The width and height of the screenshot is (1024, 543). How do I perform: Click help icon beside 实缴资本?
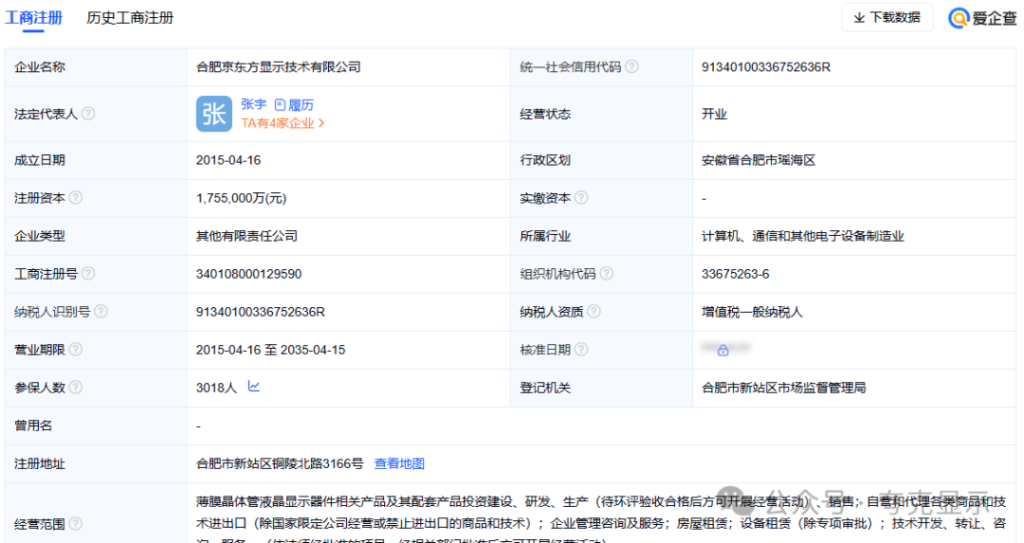pos(581,197)
